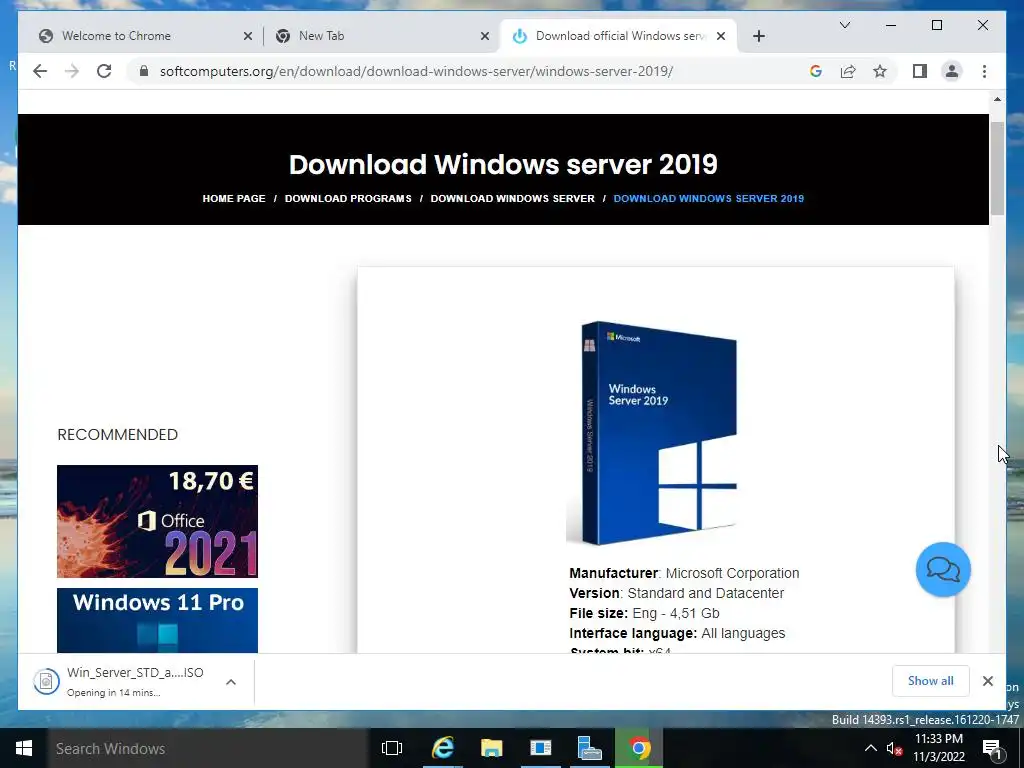Open a new tab with the plus button
The height and width of the screenshot is (768, 1024).
point(758,36)
